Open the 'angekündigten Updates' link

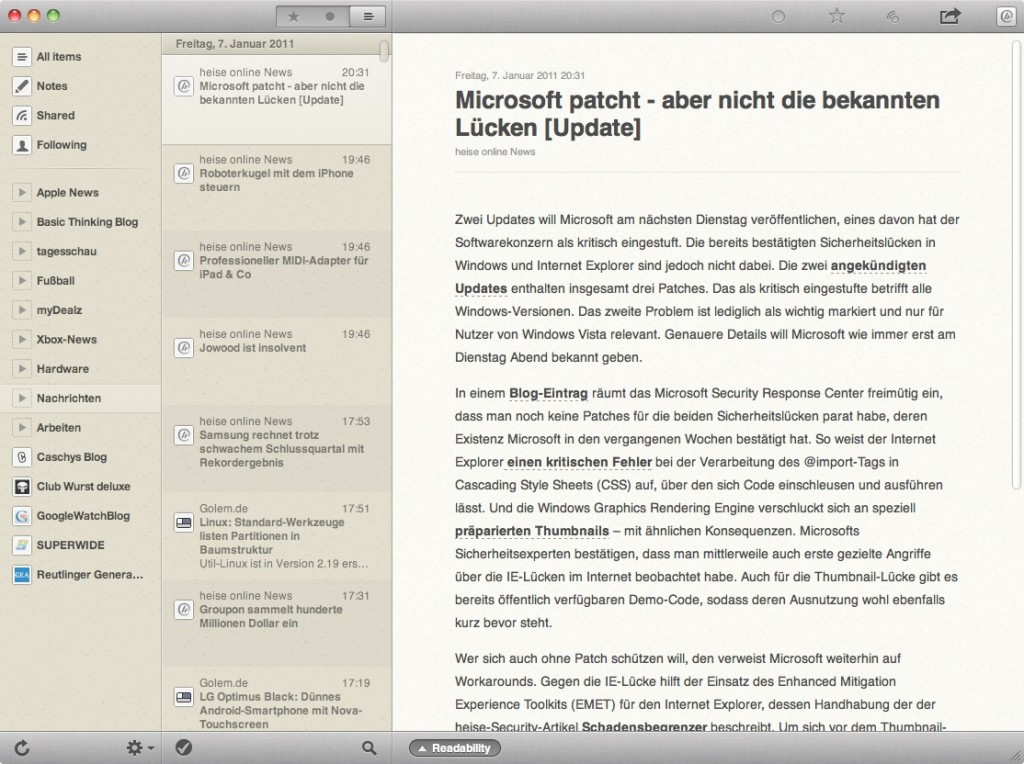(x=878, y=266)
